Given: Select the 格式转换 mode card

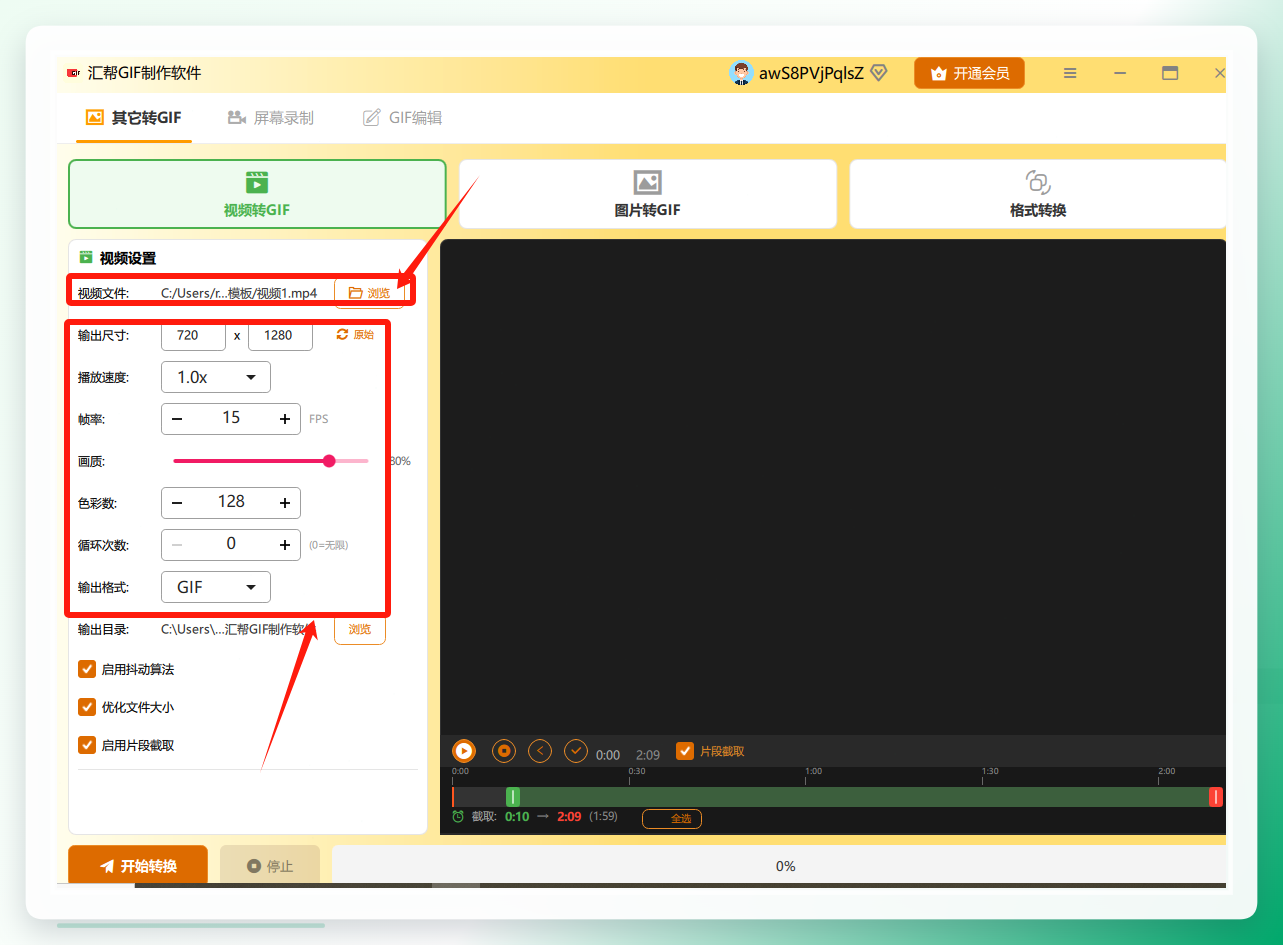Looking at the screenshot, I should [x=1038, y=194].
